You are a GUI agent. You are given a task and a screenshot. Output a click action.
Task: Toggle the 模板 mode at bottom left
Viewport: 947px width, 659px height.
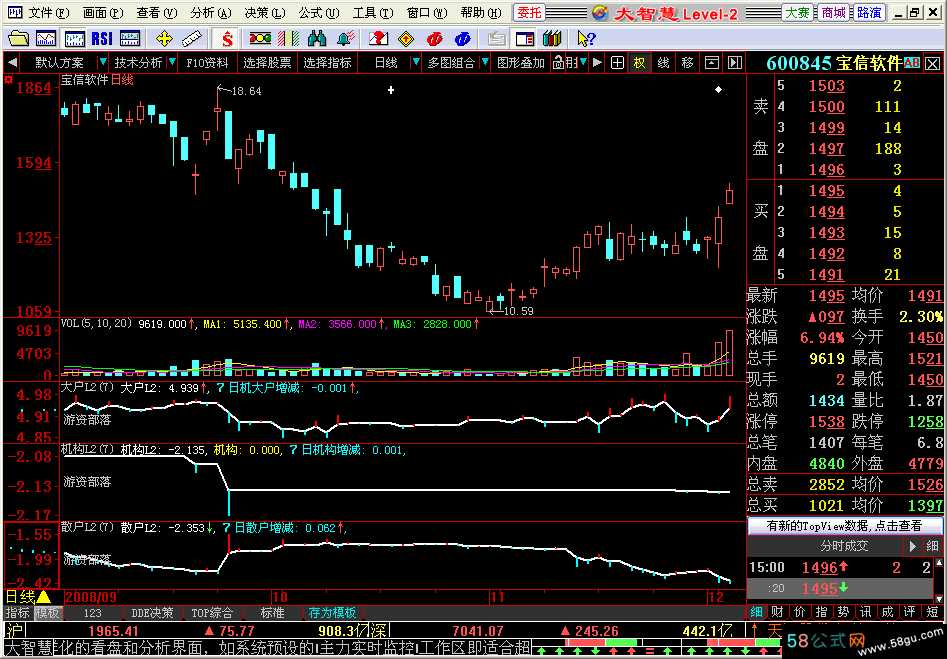coord(47,612)
